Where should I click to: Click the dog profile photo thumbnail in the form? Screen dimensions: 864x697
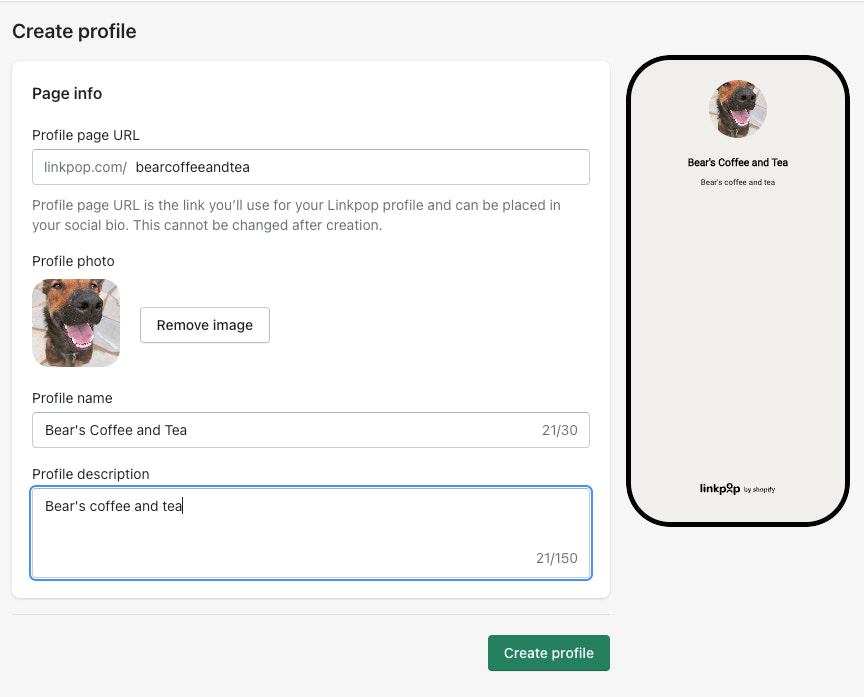click(76, 323)
